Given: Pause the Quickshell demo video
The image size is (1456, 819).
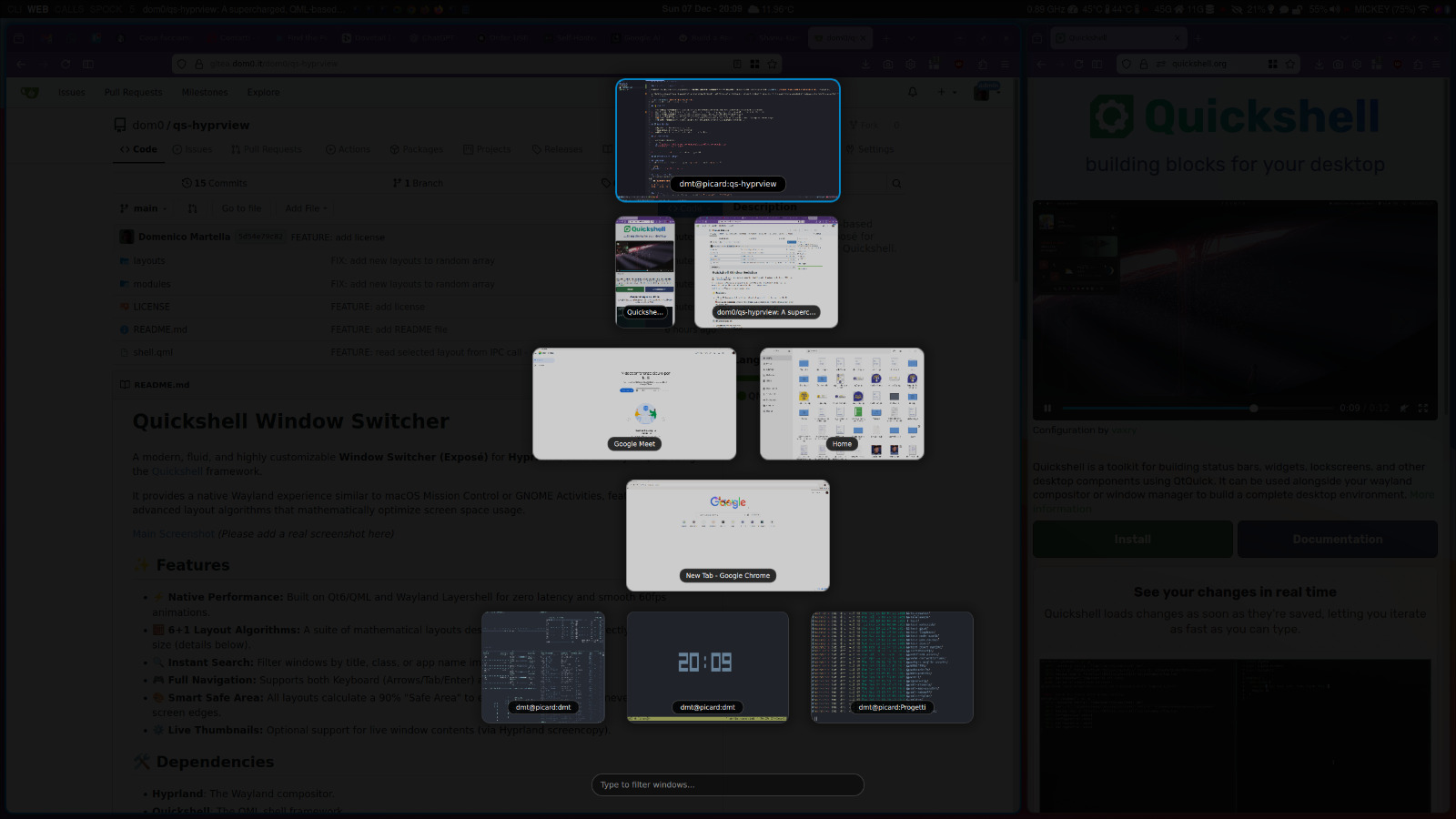Looking at the screenshot, I should 1047,409.
